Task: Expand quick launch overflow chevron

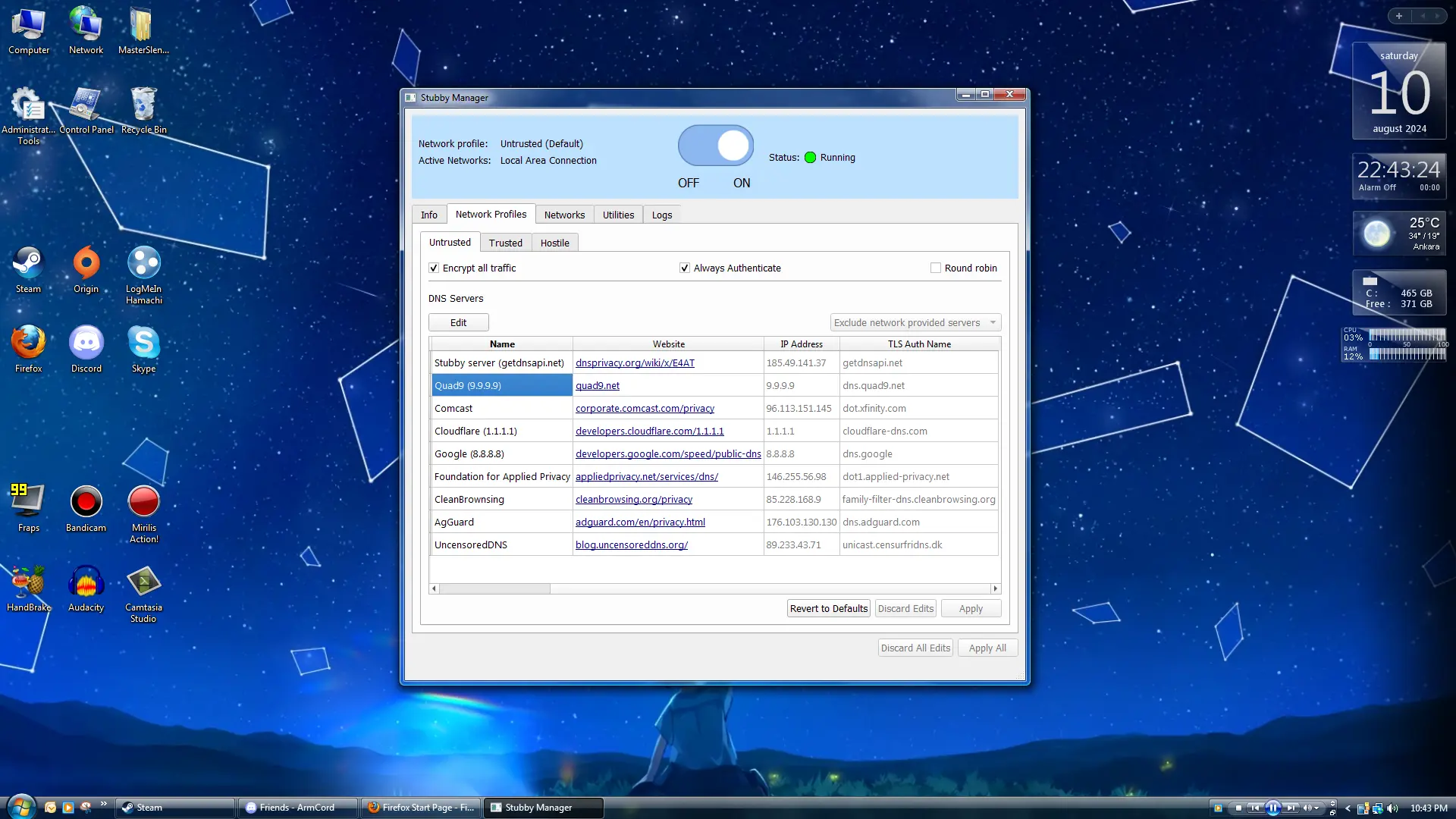Action: [x=103, y=805]
